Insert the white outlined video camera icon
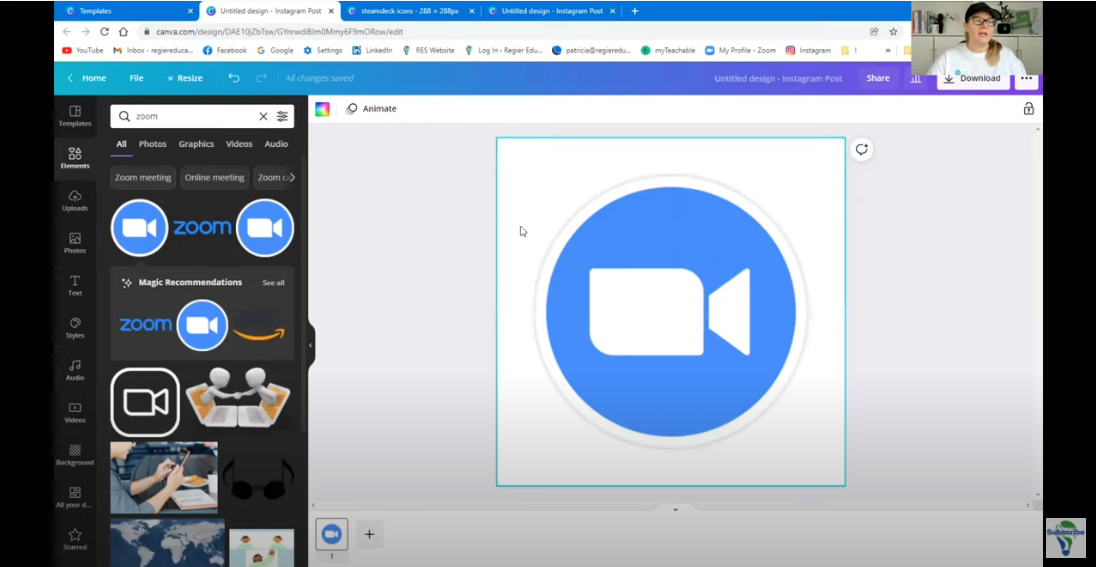This screenshot has width=1096, height=567. [145, 403]
